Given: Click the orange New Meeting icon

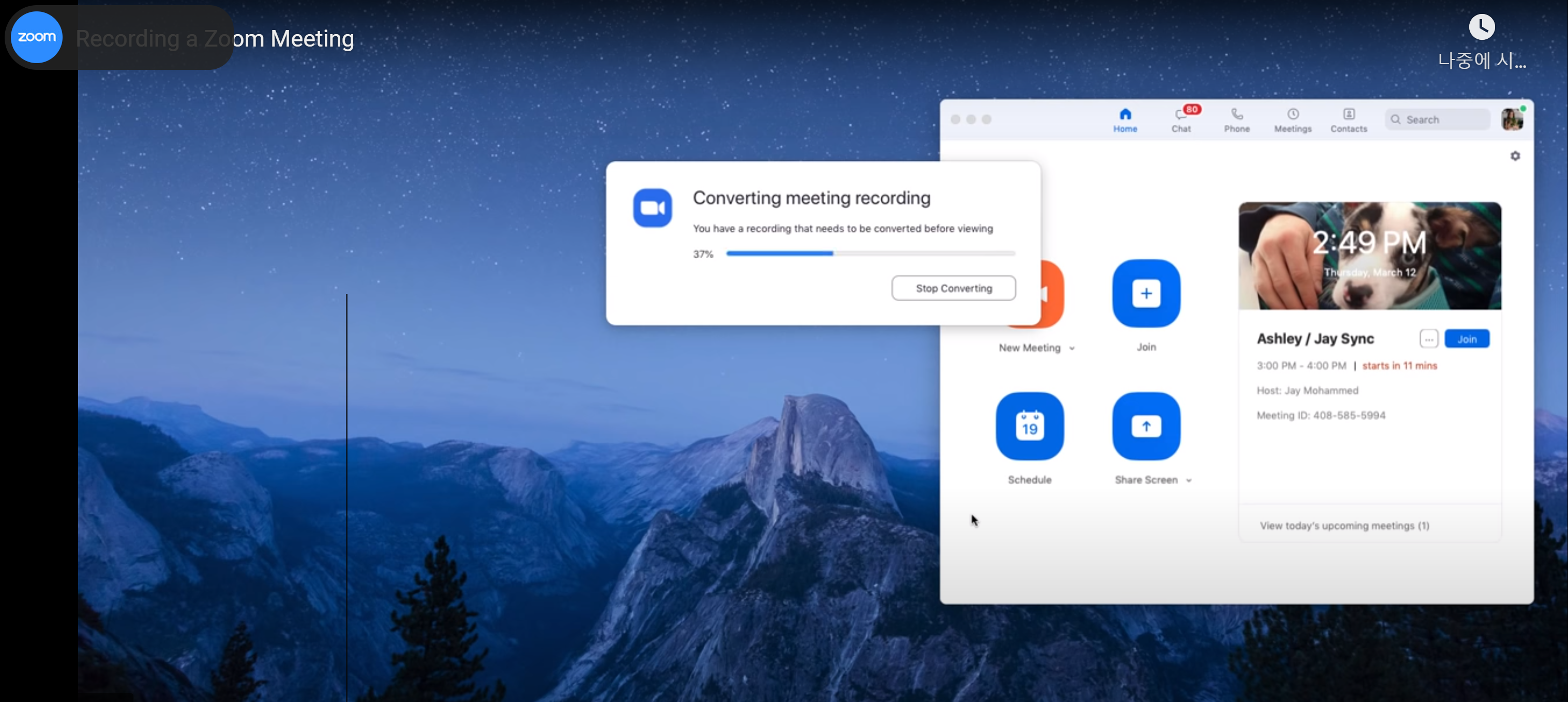Looking at the screenshot, I should tap(1052, 295).
